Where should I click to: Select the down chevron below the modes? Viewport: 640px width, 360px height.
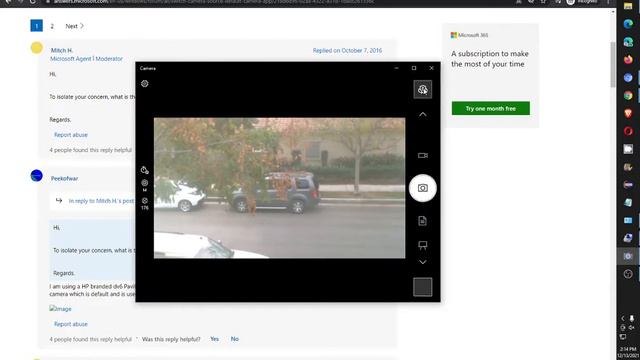[x=423, y=262]
